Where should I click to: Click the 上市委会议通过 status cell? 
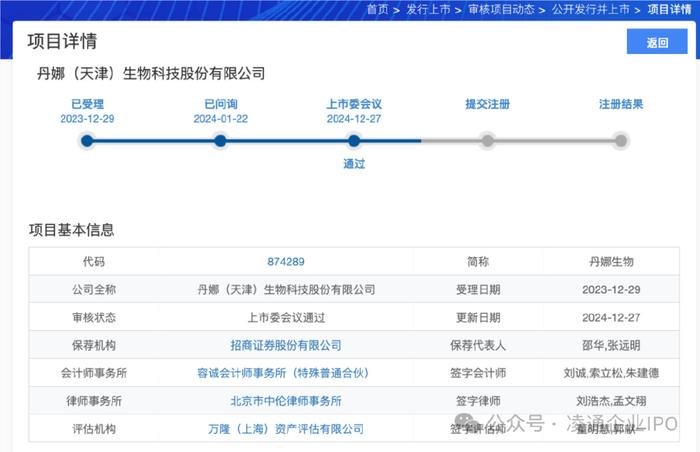click(x=286, y=318)
